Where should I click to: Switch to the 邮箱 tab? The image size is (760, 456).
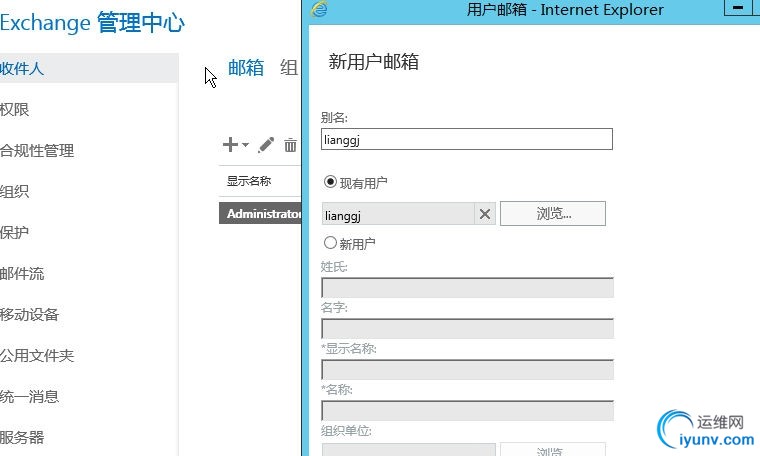tap(246, 67)
